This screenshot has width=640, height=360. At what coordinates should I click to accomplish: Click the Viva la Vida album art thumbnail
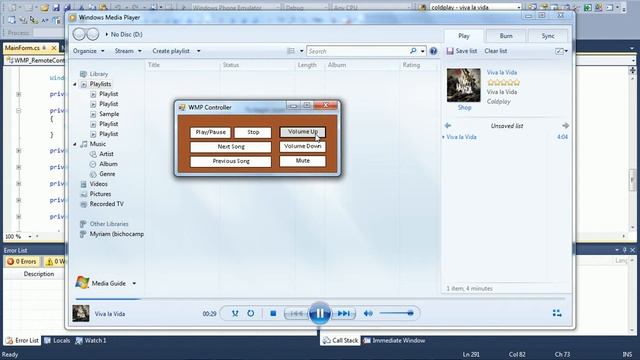(463, 85)
